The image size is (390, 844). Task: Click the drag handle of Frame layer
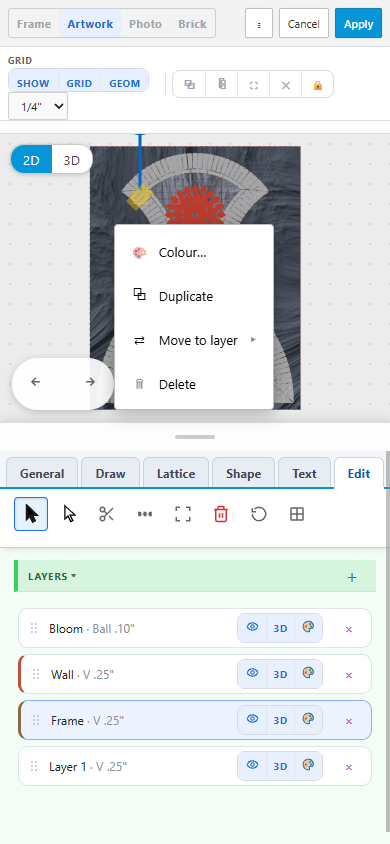pos(36,720)
